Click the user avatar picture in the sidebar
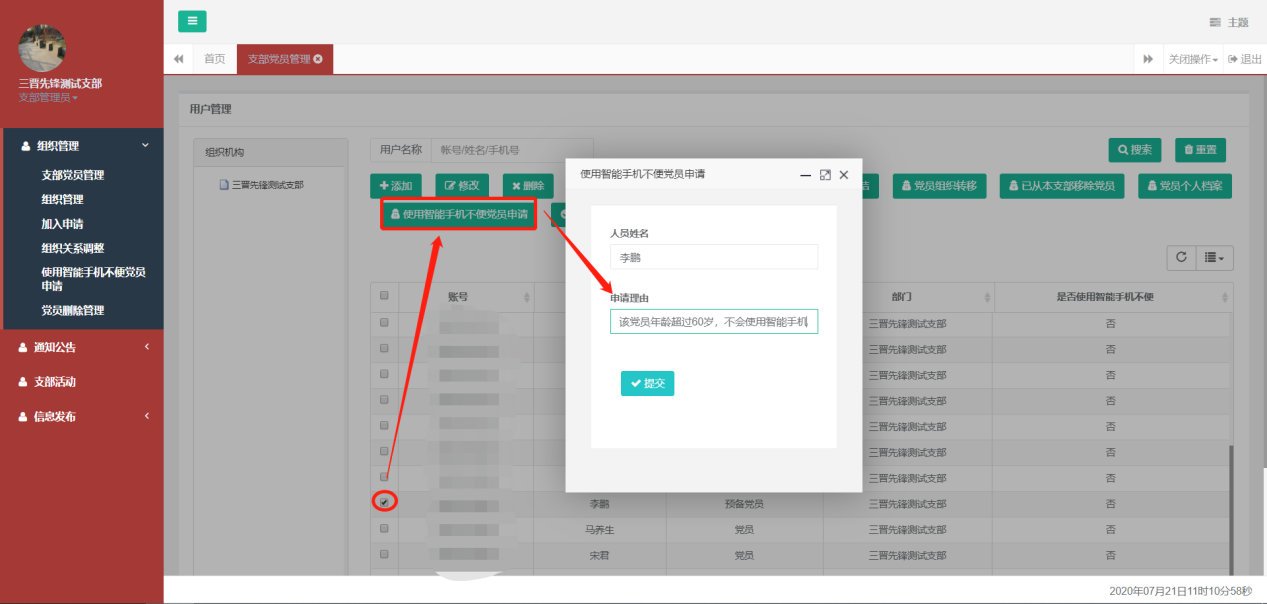Viewport: 1267px width, 604px height. 43,48
